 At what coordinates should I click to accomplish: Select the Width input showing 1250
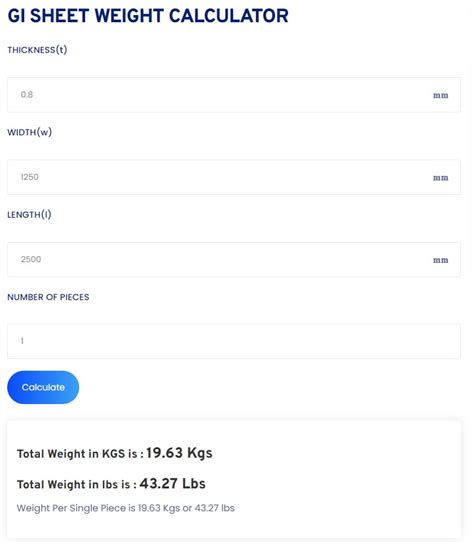(234, 178)
